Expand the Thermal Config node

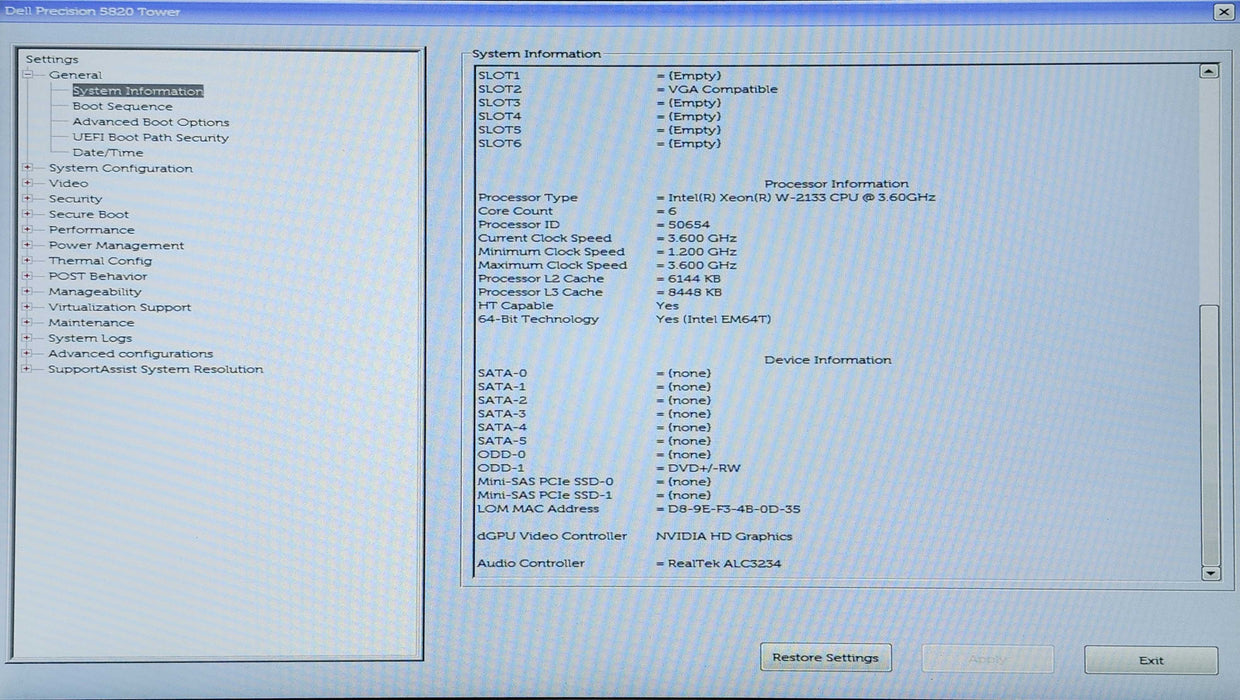(28, 261)
